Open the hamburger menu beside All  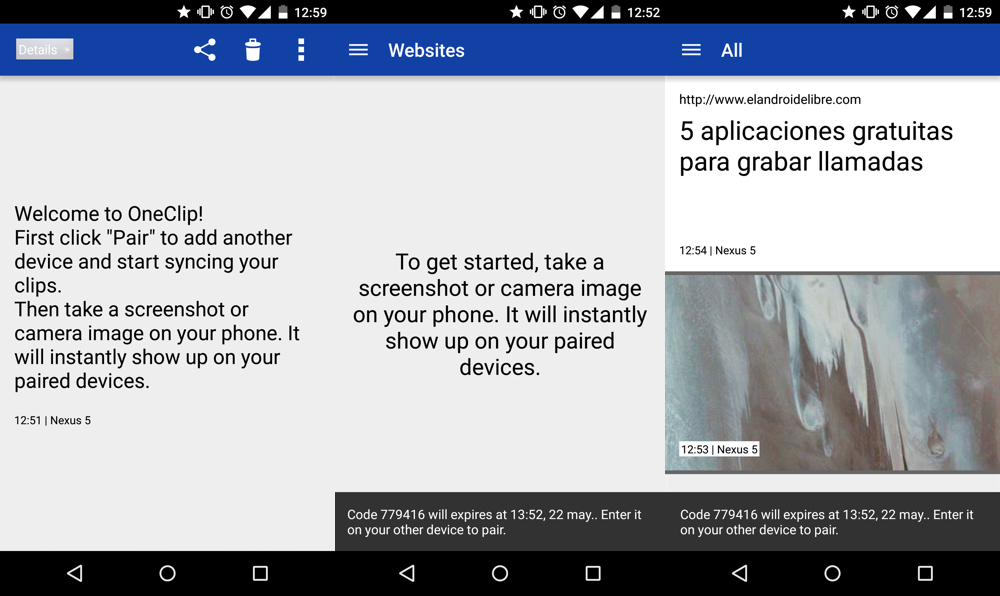click(x=691, y=50)
